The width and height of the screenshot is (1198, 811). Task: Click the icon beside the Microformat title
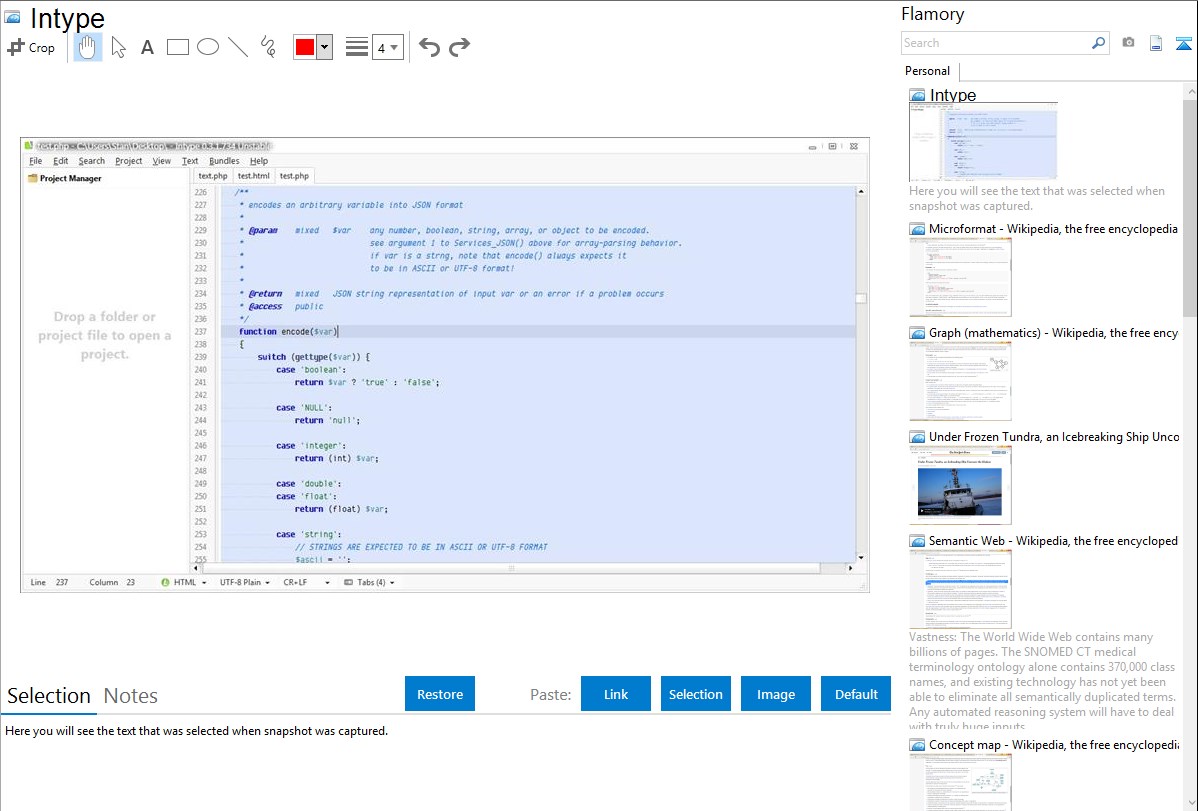[x=917, y=229]
